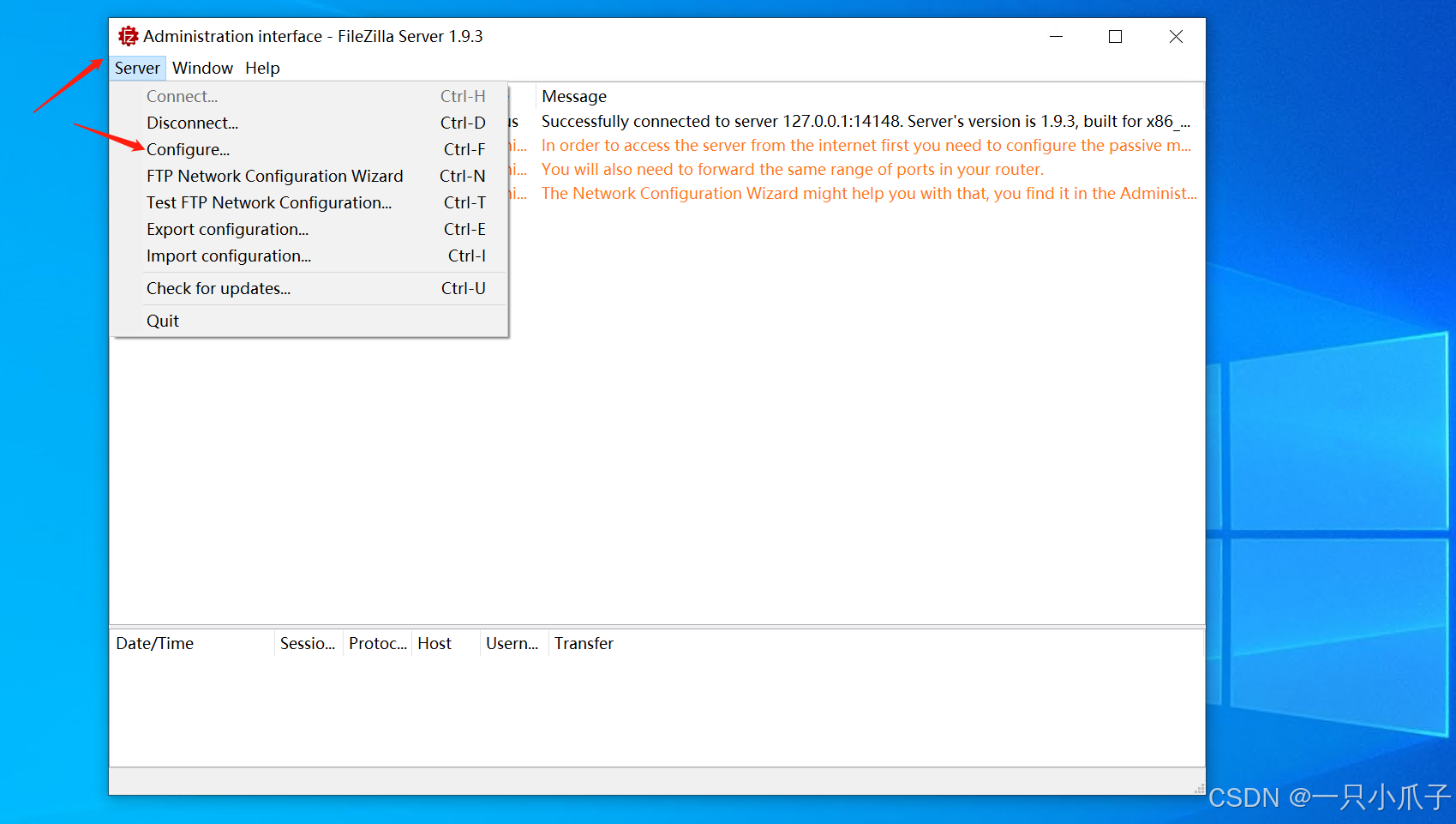Choose Configure... in the Server menu
This screenshot has width=1456, height=824.
coord(309,149)
